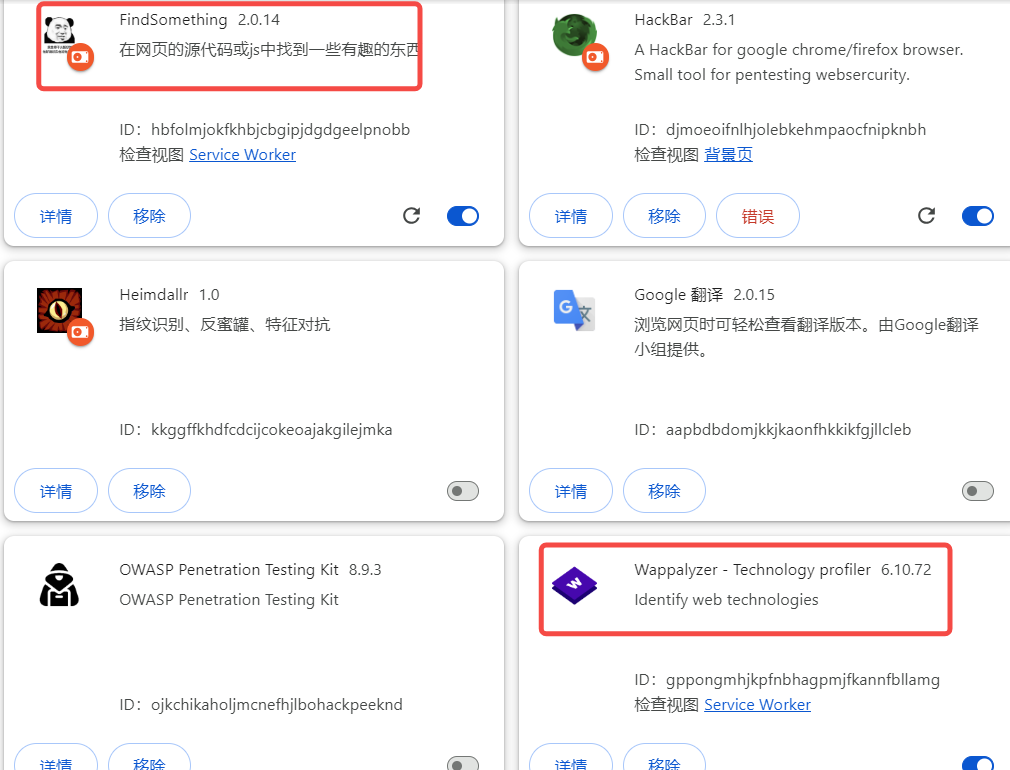Image resolution: width=1010 pixels, height=770 pixels.
Task: Open Wappalyzer Service Worker link
Action: coord(757,704)
